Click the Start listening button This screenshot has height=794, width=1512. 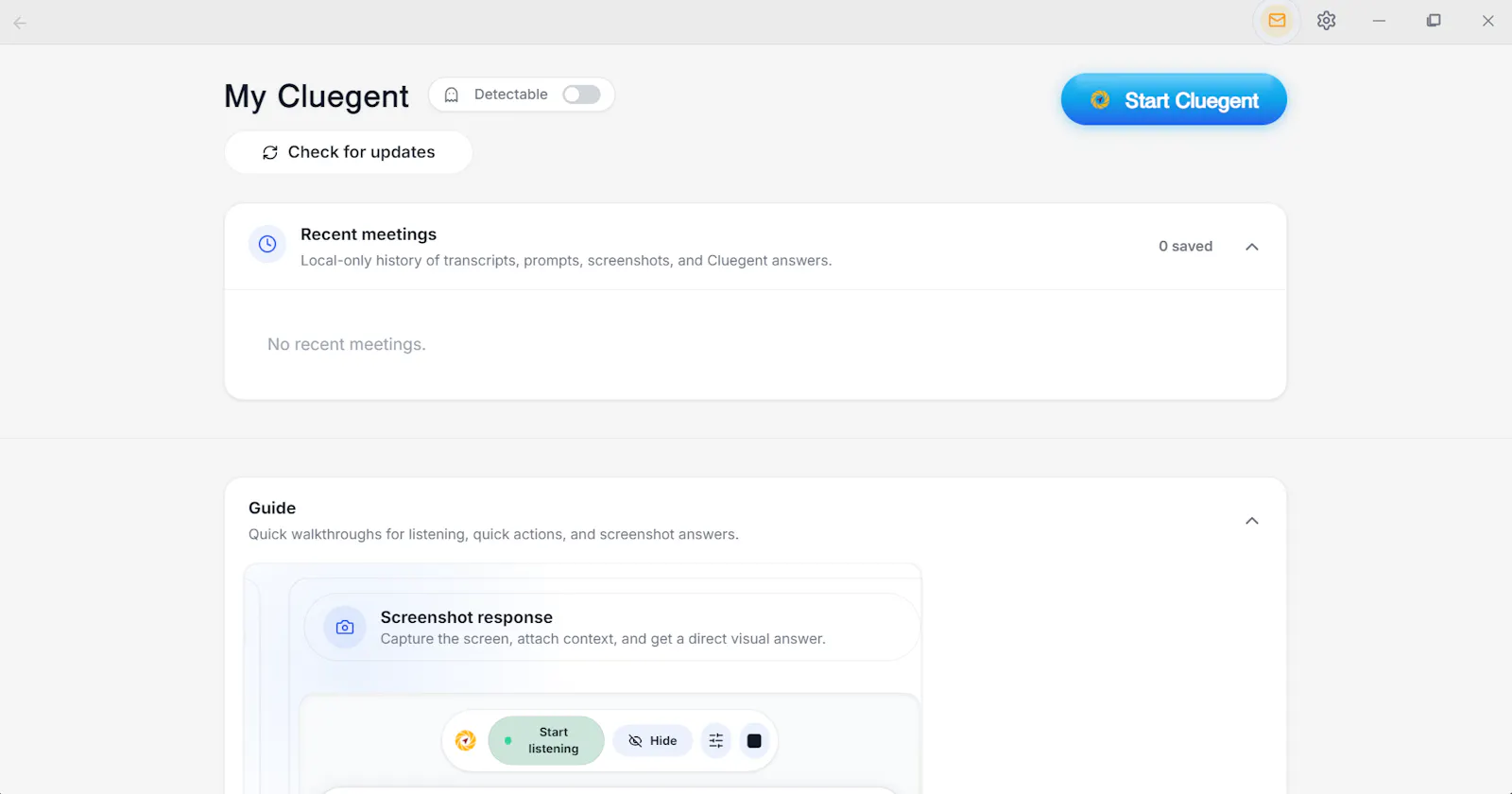pos(546,740)
